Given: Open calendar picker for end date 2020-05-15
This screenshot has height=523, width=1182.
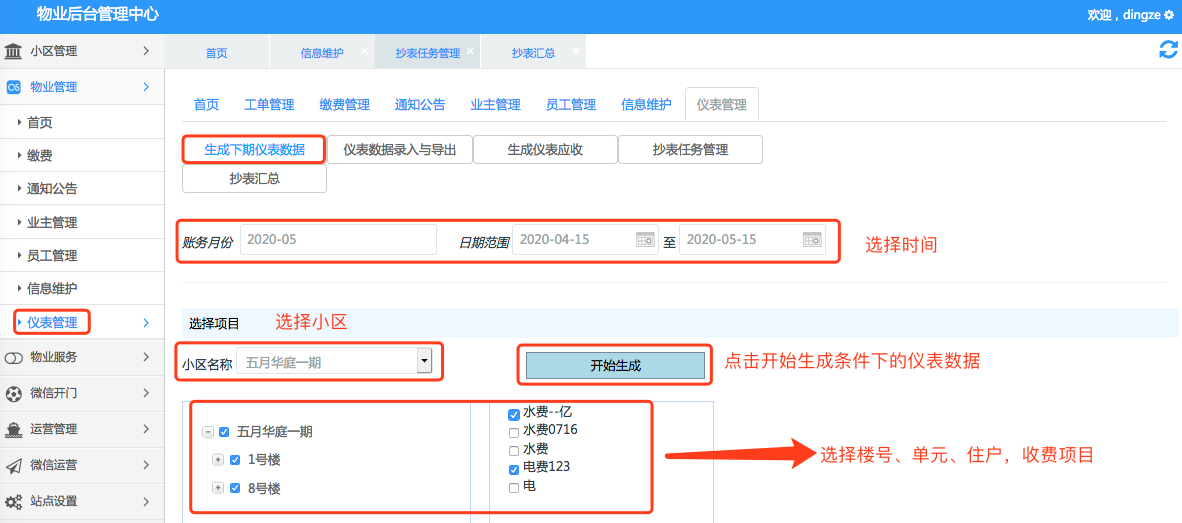Looking at the screenshot, I should pyautogui.click(x=811, y=240).
